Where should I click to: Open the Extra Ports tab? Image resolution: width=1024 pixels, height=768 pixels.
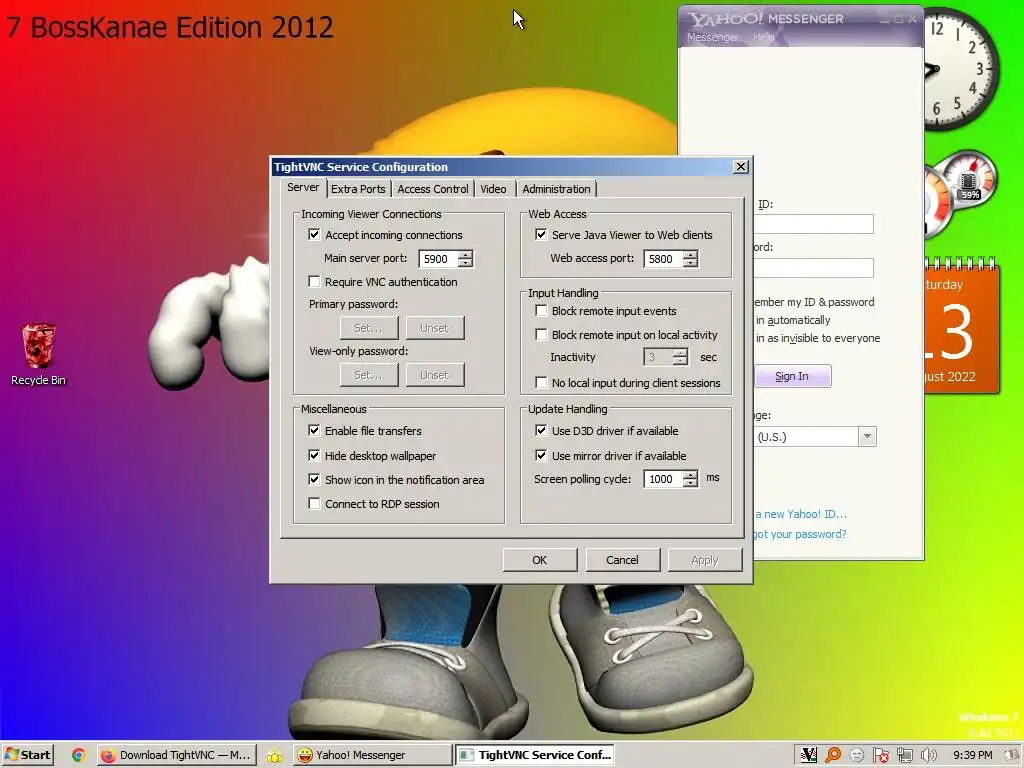point(358,189)
